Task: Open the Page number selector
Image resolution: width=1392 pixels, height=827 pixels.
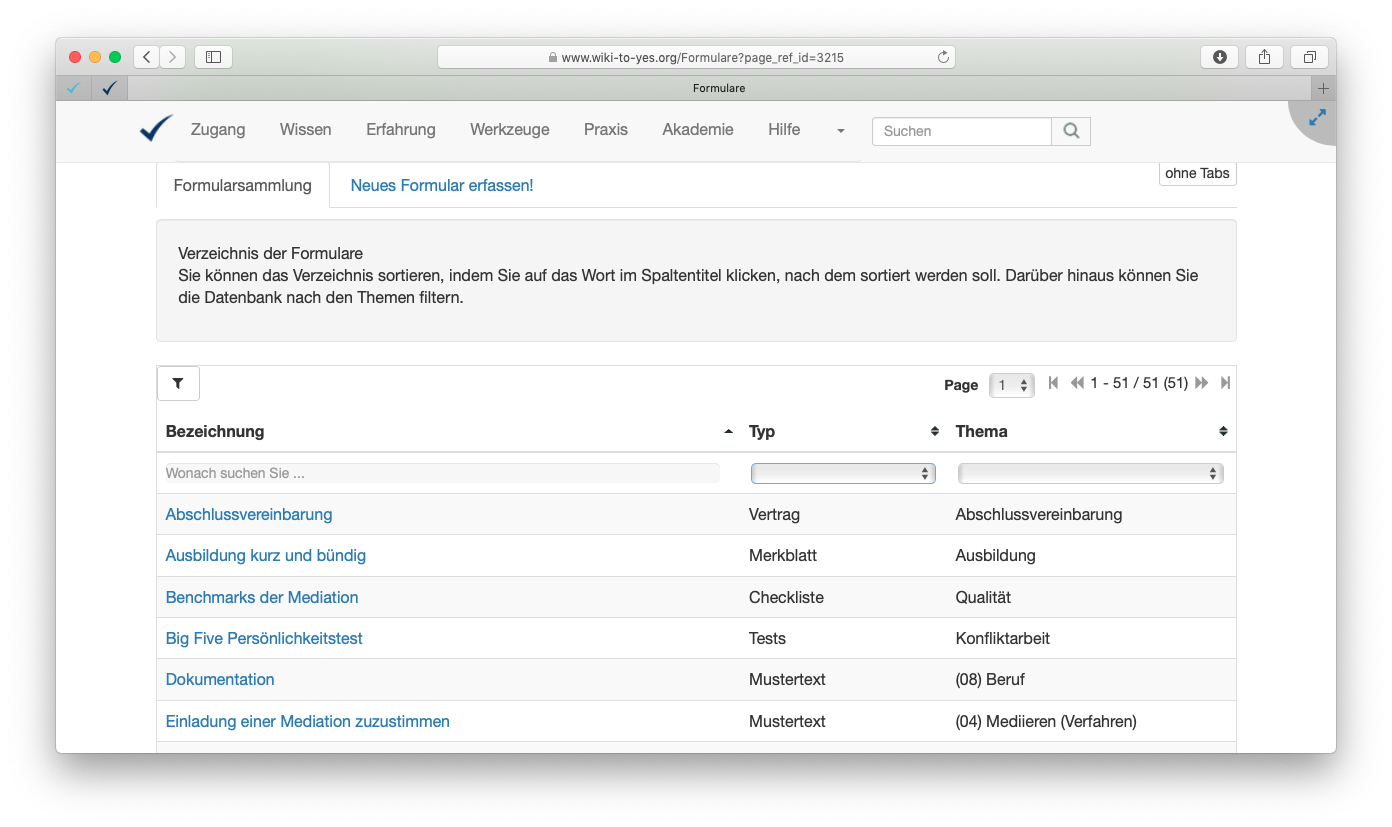Action: tap(1011, 385)
